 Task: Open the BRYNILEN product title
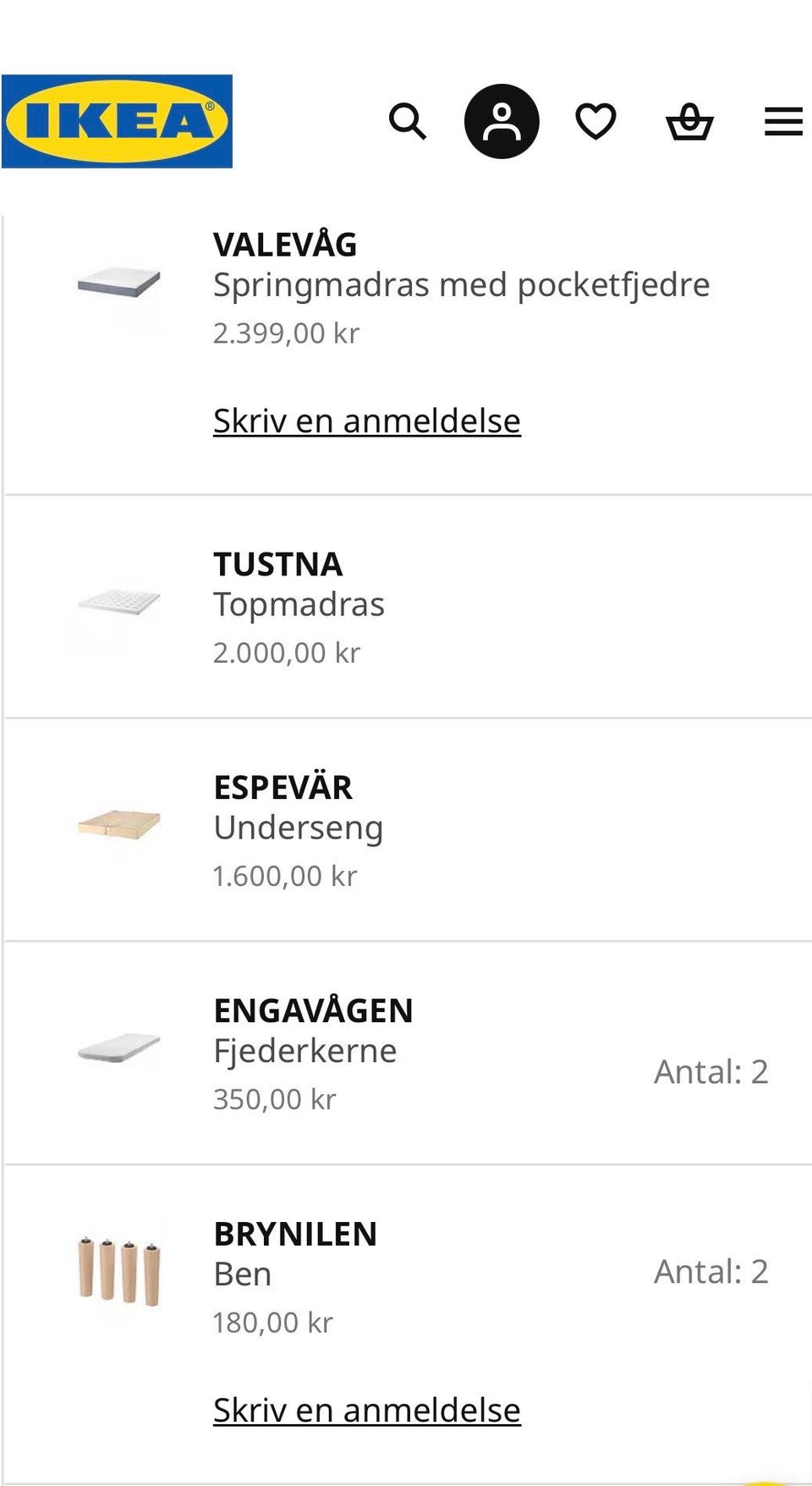(x=295, y=1234)
